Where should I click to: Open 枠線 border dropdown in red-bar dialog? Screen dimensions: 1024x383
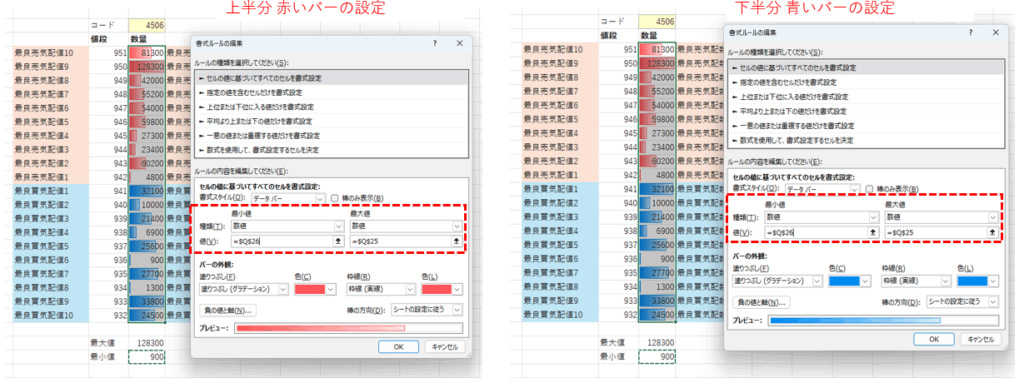pyautogui.click(x=381, y=289)
